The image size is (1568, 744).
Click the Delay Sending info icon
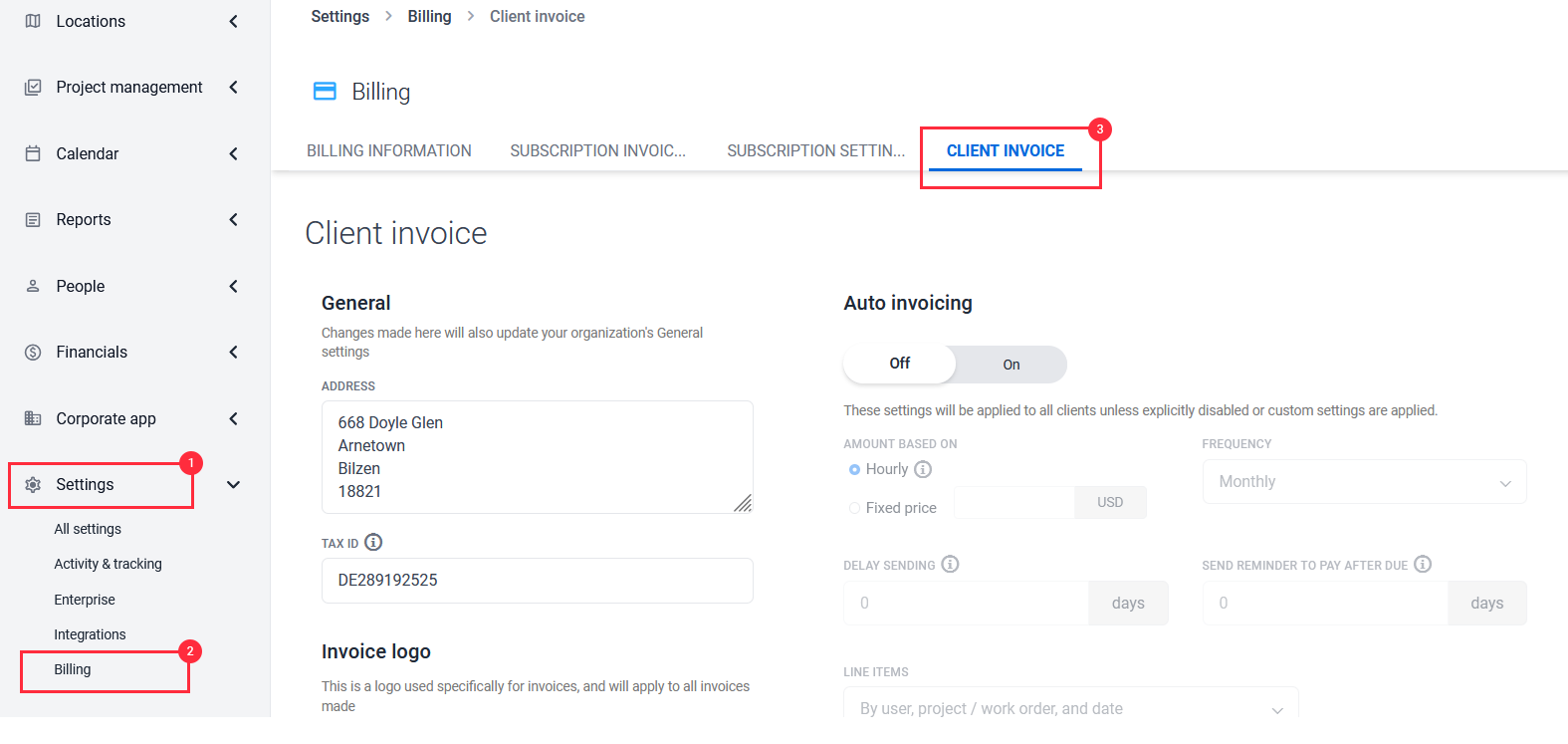(951, 565)
